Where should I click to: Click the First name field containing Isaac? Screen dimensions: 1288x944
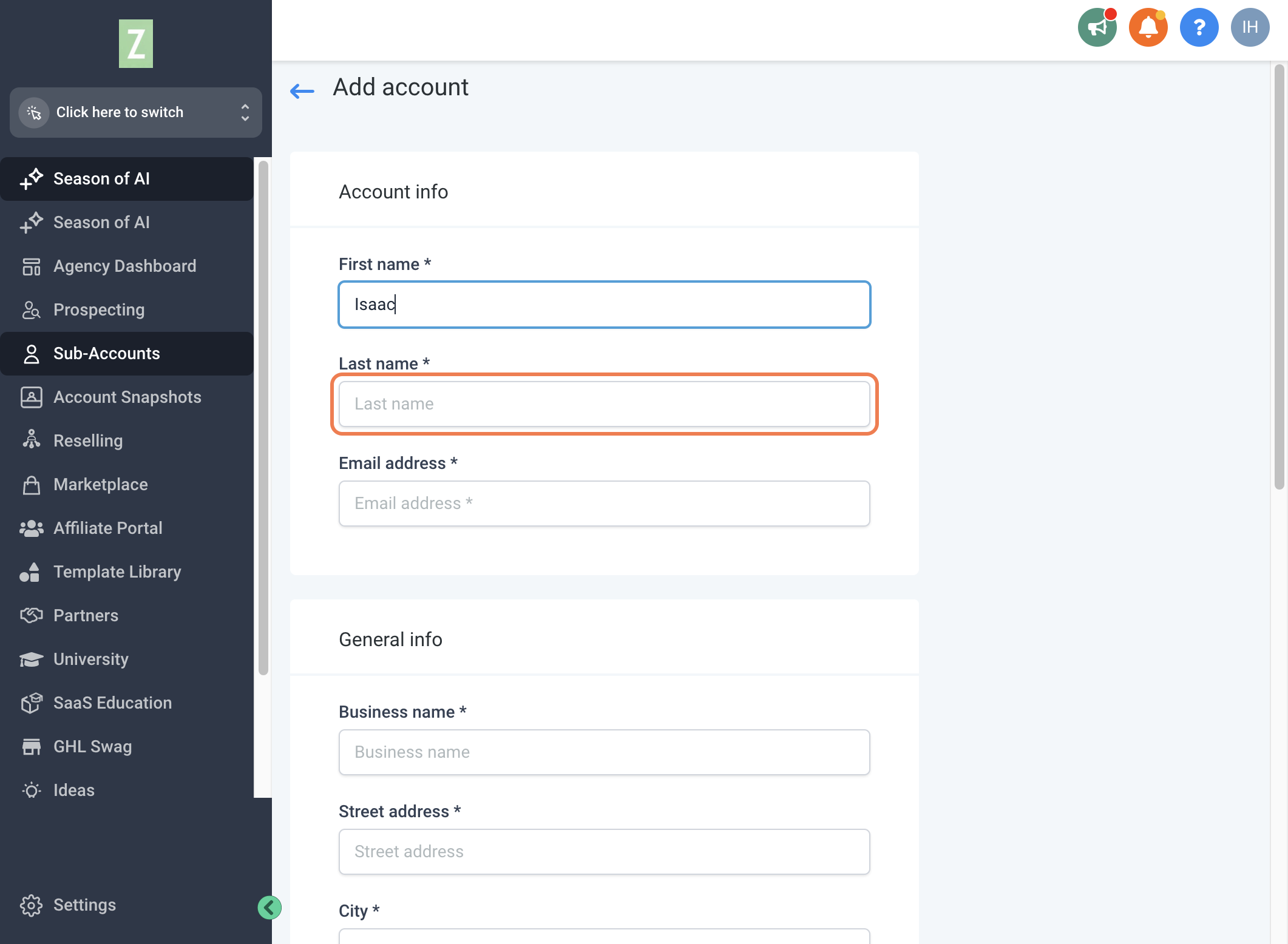[x=605, y=305]
